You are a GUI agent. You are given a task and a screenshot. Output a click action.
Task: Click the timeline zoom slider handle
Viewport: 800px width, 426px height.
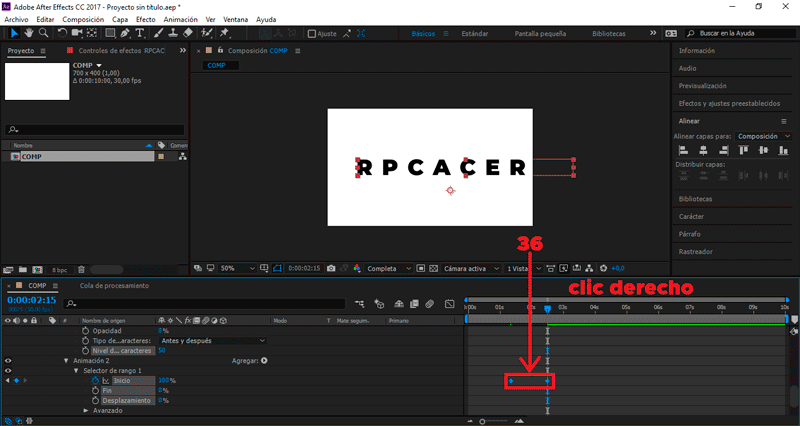[x=482, y=421]
